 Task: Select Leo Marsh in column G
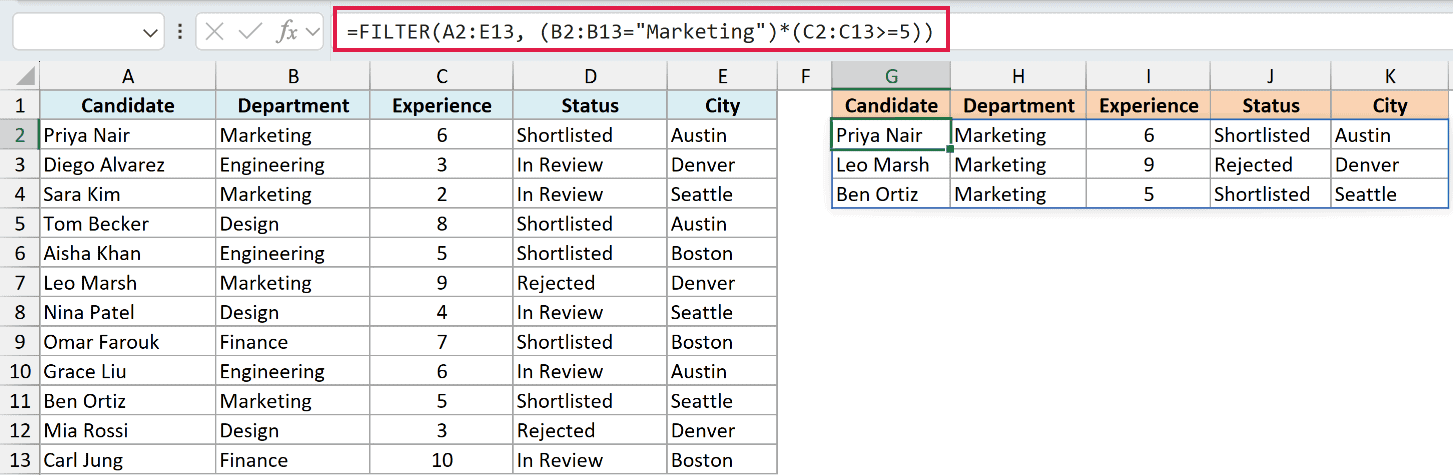[891, 164]
